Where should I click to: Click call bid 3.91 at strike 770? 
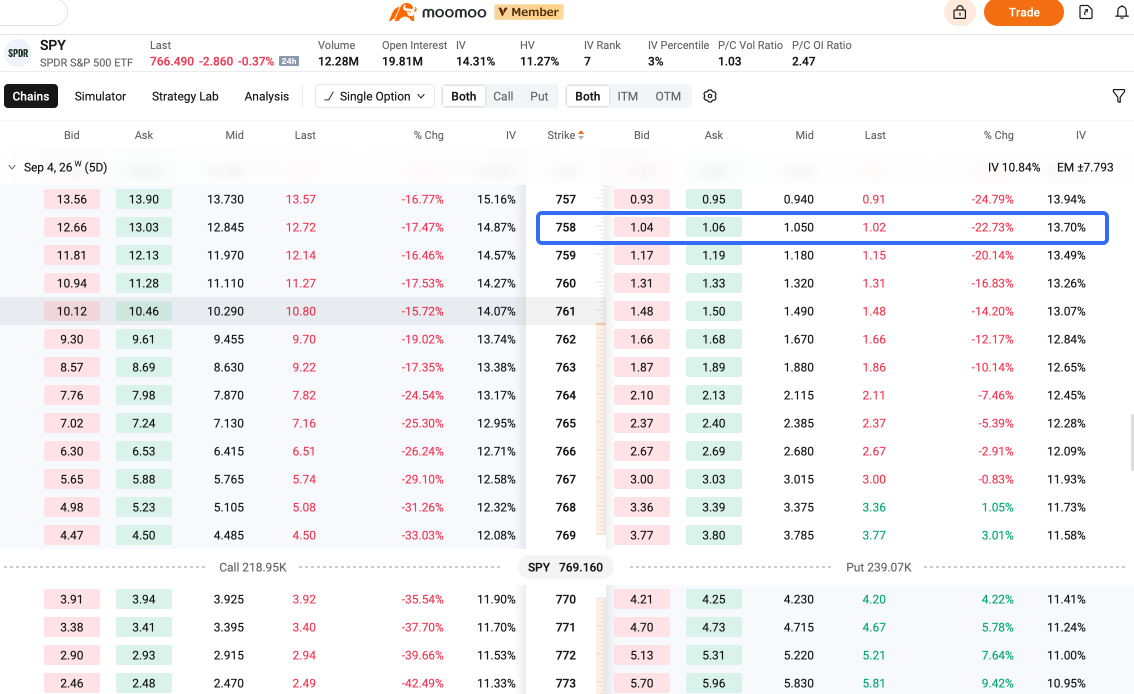[72, 599]
